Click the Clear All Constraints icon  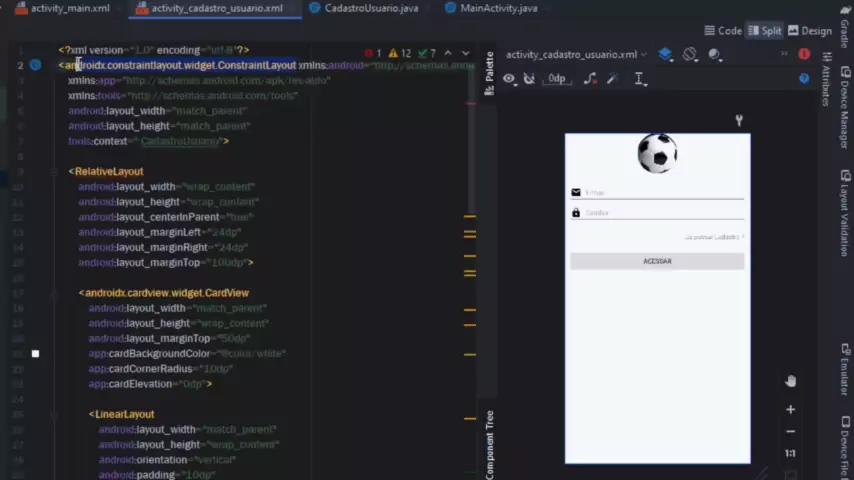[x=590, y=78]
